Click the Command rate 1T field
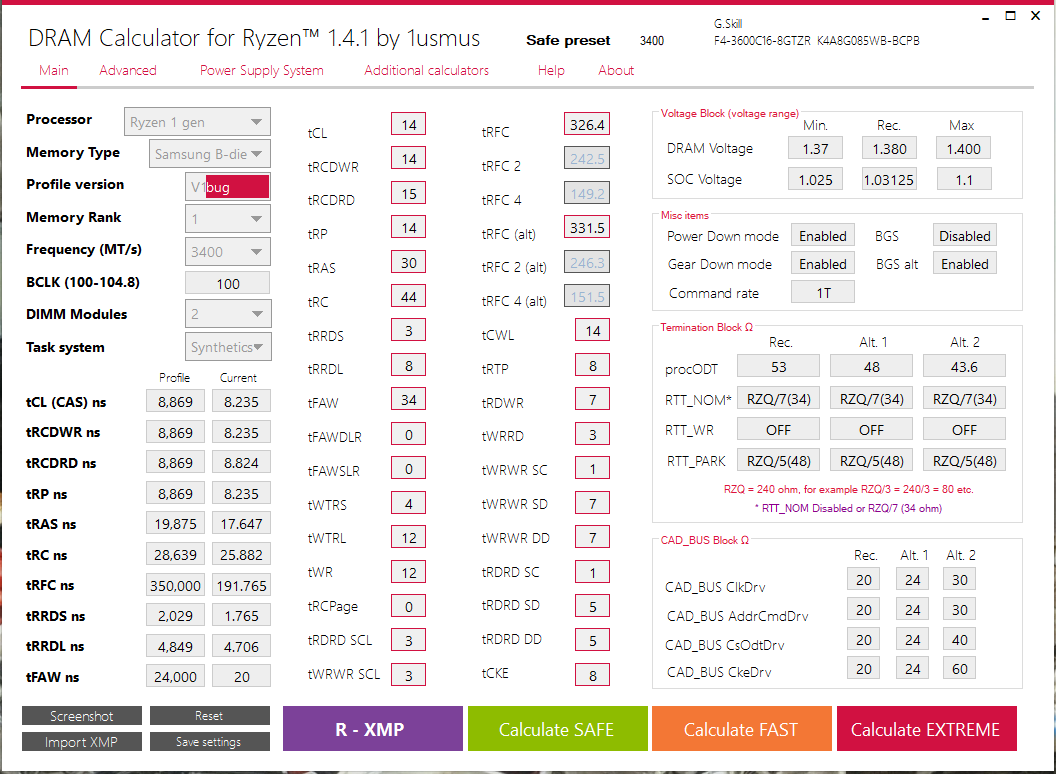 822,292
